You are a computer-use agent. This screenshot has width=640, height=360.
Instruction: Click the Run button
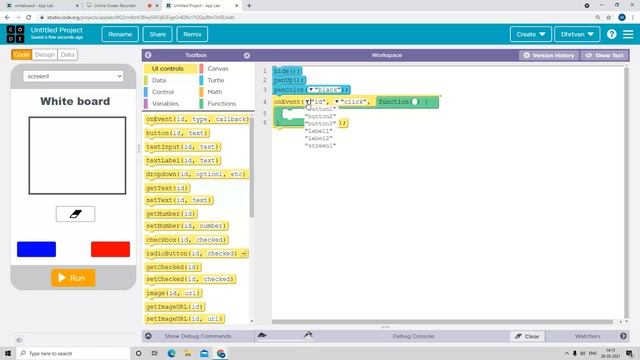(73, 278)
